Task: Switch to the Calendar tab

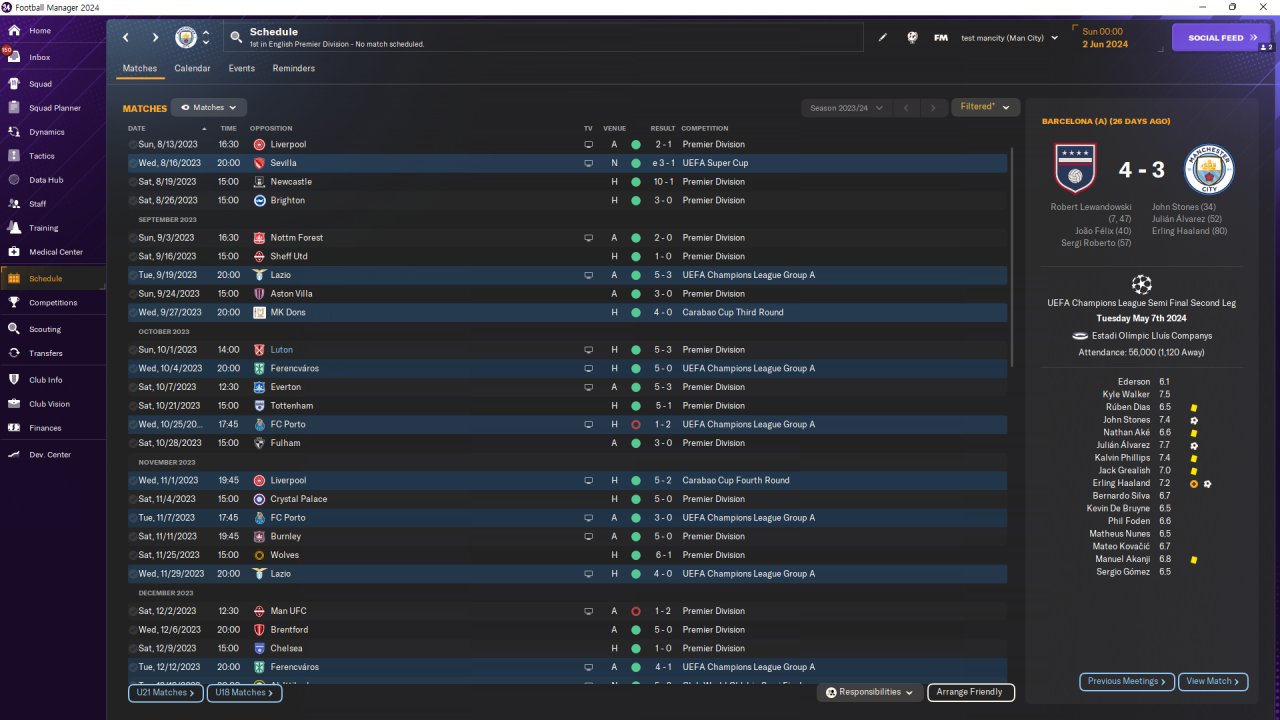Action: coord(192,68)
